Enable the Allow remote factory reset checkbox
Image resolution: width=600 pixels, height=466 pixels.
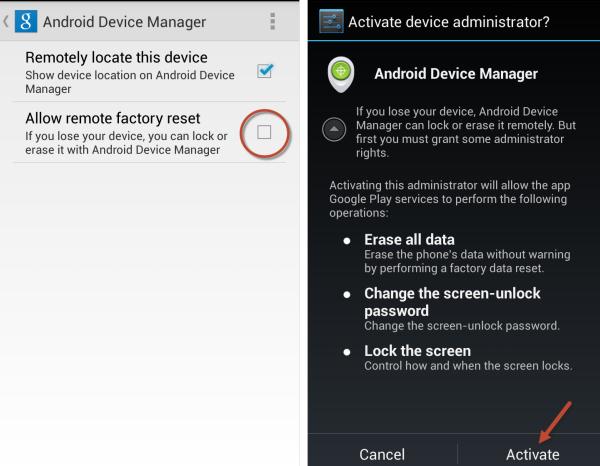pyautogui.click(x=265, y=132)
